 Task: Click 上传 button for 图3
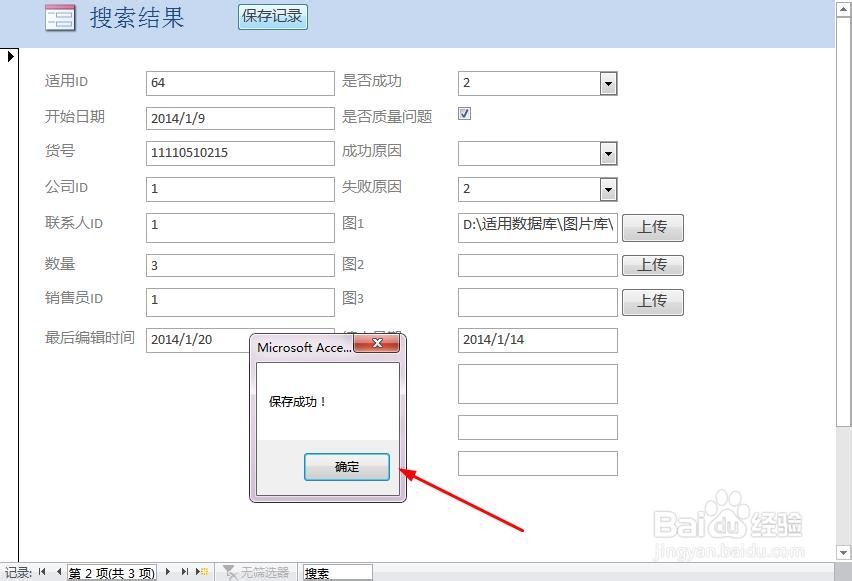point(653,302)
